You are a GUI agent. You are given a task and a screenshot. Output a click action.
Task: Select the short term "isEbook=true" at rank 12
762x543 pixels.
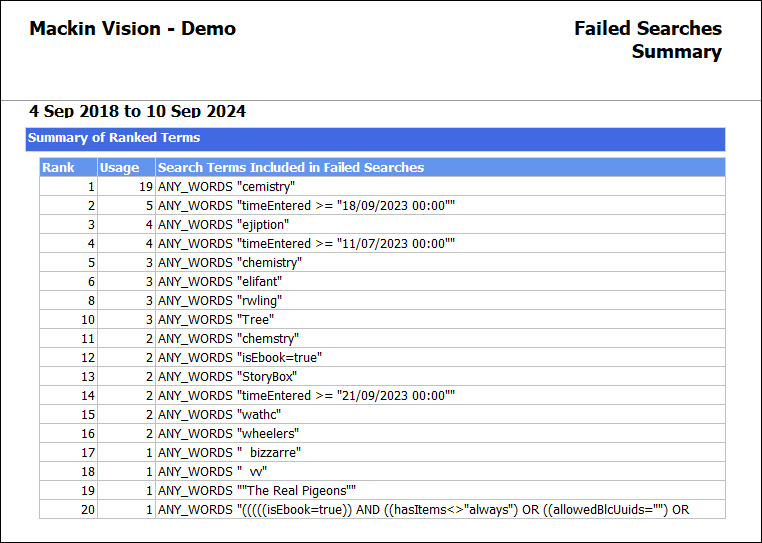240,357
